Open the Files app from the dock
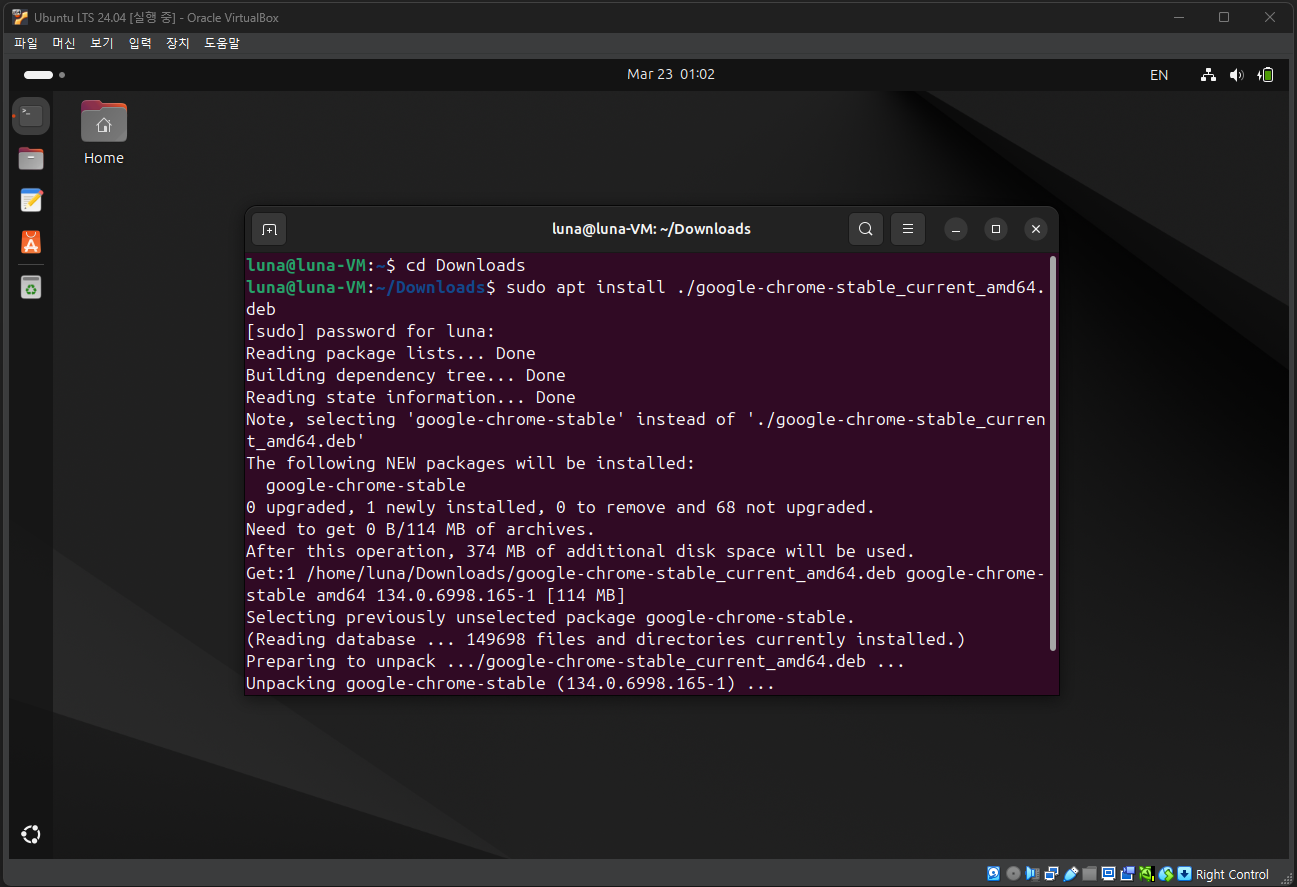Image resolution: width=1297 pixels, height=887 pixels. pos(31,158)
